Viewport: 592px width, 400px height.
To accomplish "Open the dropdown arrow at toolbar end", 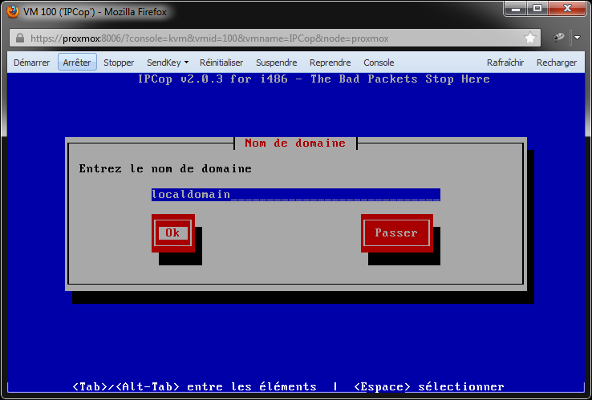I will [x=577, y=37].
